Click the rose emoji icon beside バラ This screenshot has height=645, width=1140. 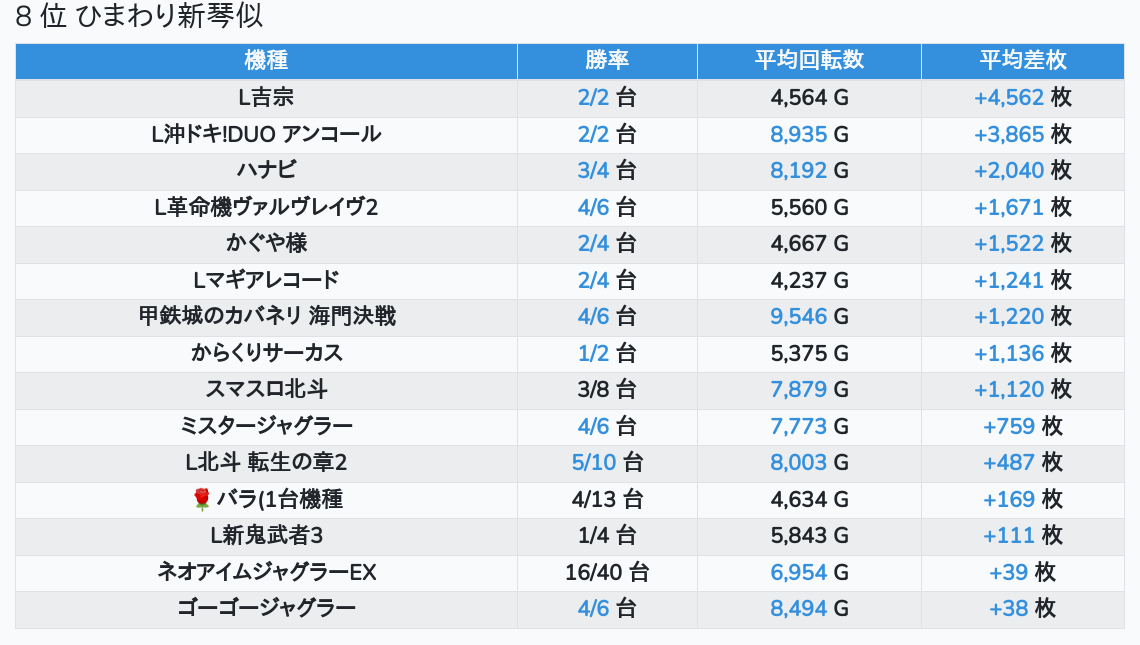(202, 499)
